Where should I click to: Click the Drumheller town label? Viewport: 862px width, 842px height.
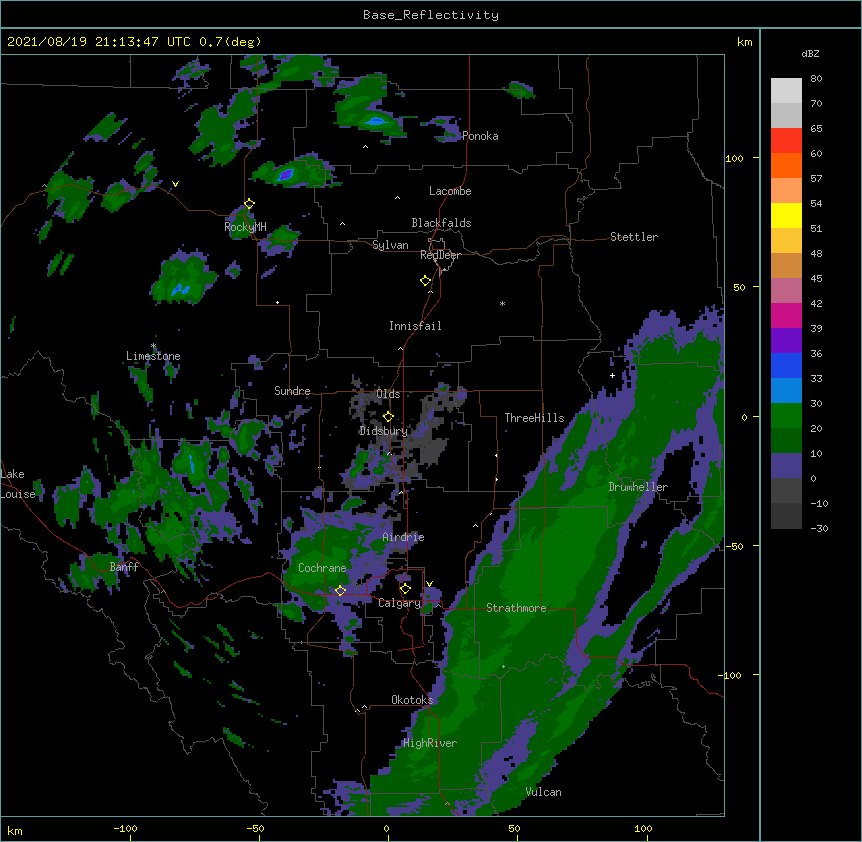(638, 487)
